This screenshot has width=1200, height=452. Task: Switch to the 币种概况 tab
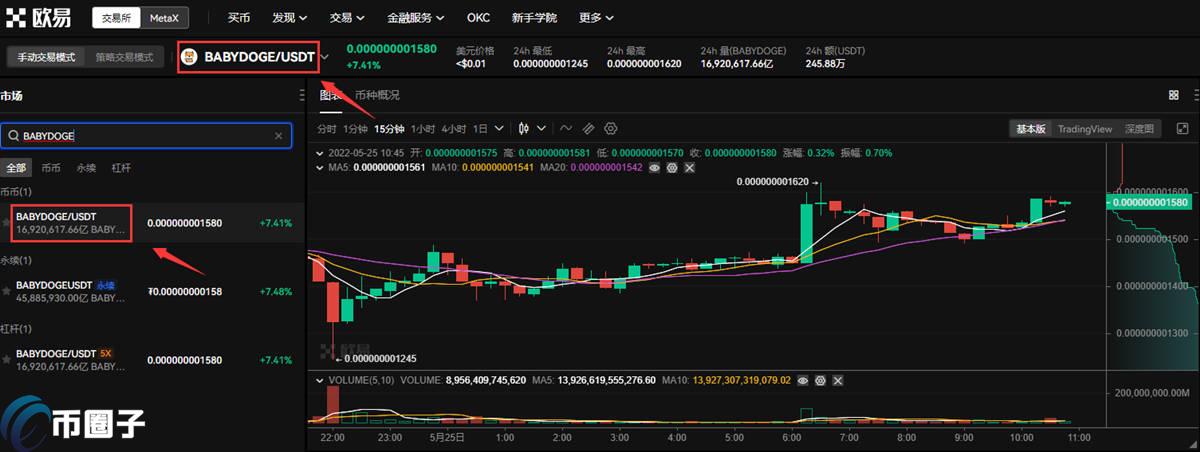[x=377, y=95]
